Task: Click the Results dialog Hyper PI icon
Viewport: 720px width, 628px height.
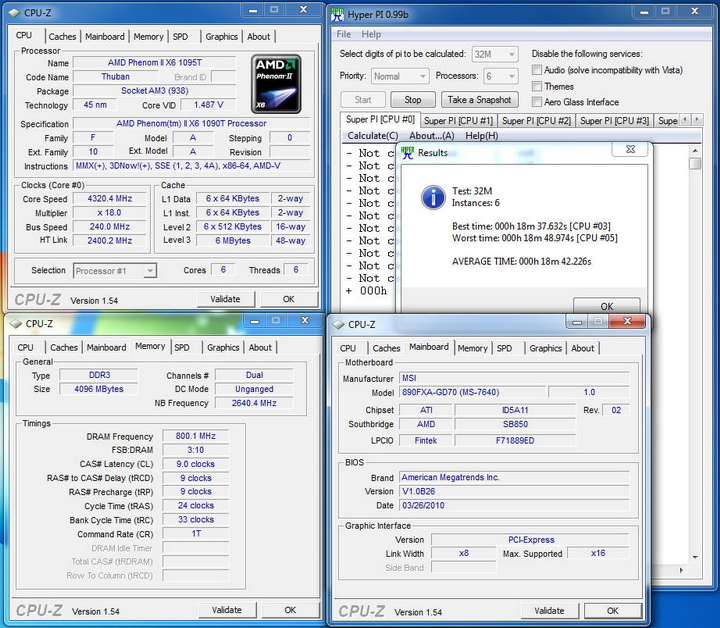Action: pyautogui.click(x=407, y=153)
